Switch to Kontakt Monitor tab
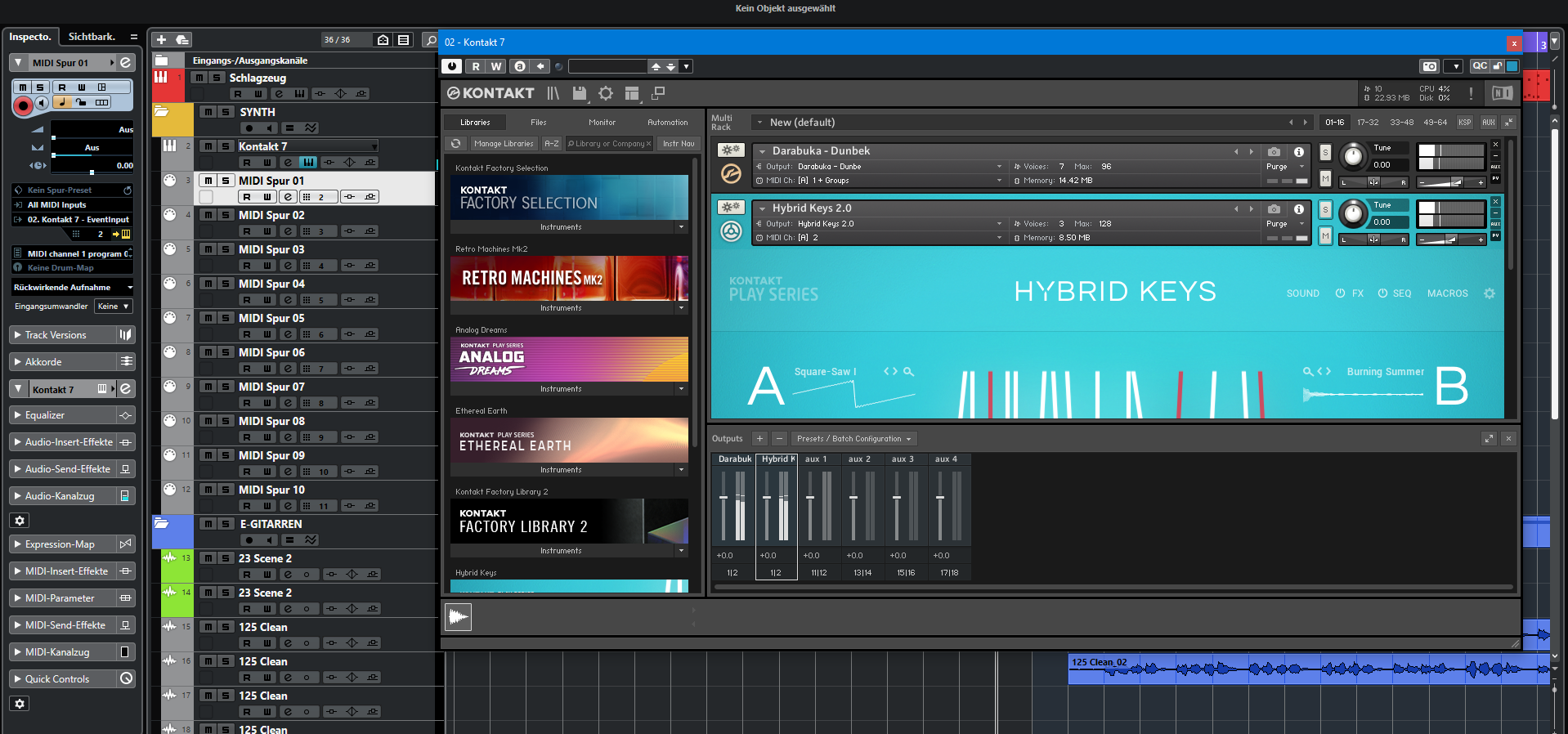 [602, 123]
